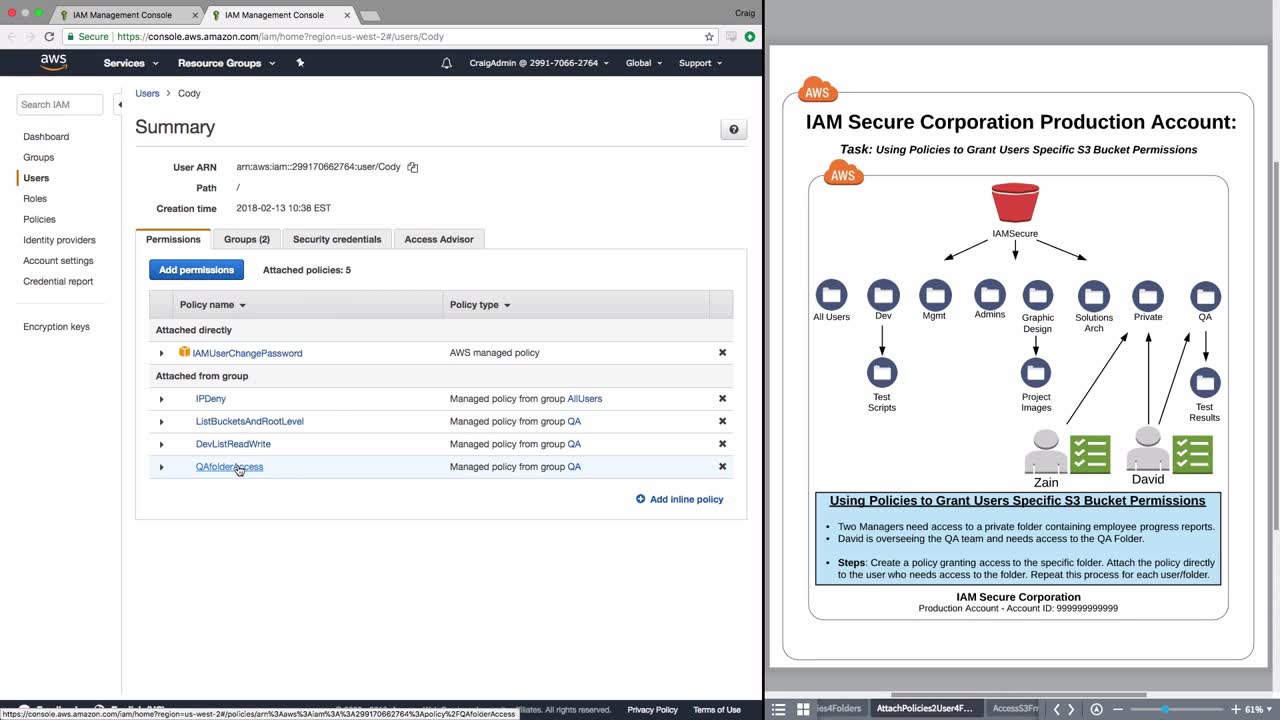Remove ListBucketsAndRootLevel policy with X
This screenshot has width=1280, height=720.
click(x=722, y=421)
